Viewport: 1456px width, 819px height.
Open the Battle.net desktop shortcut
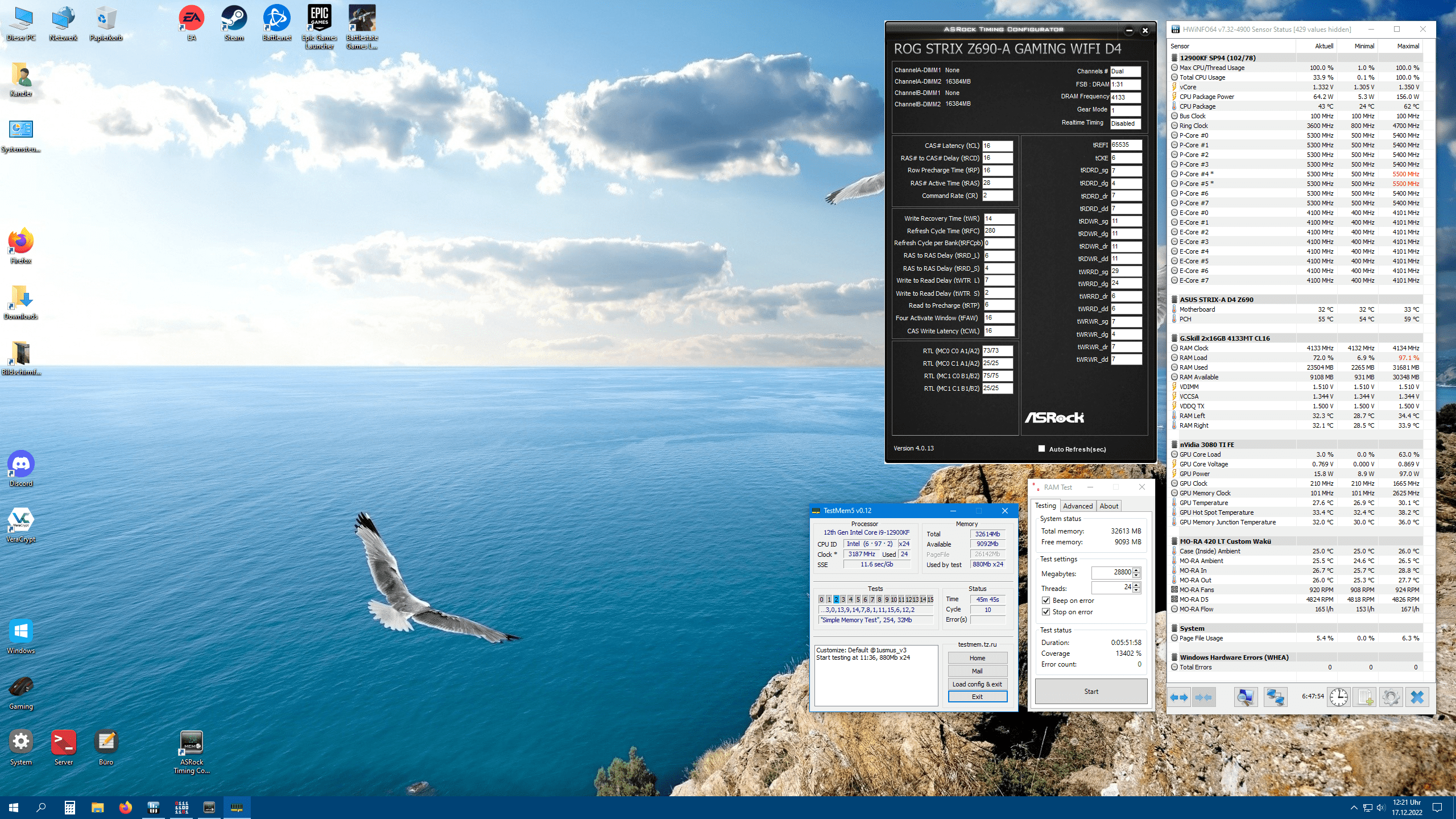click(x=277, y=23)
